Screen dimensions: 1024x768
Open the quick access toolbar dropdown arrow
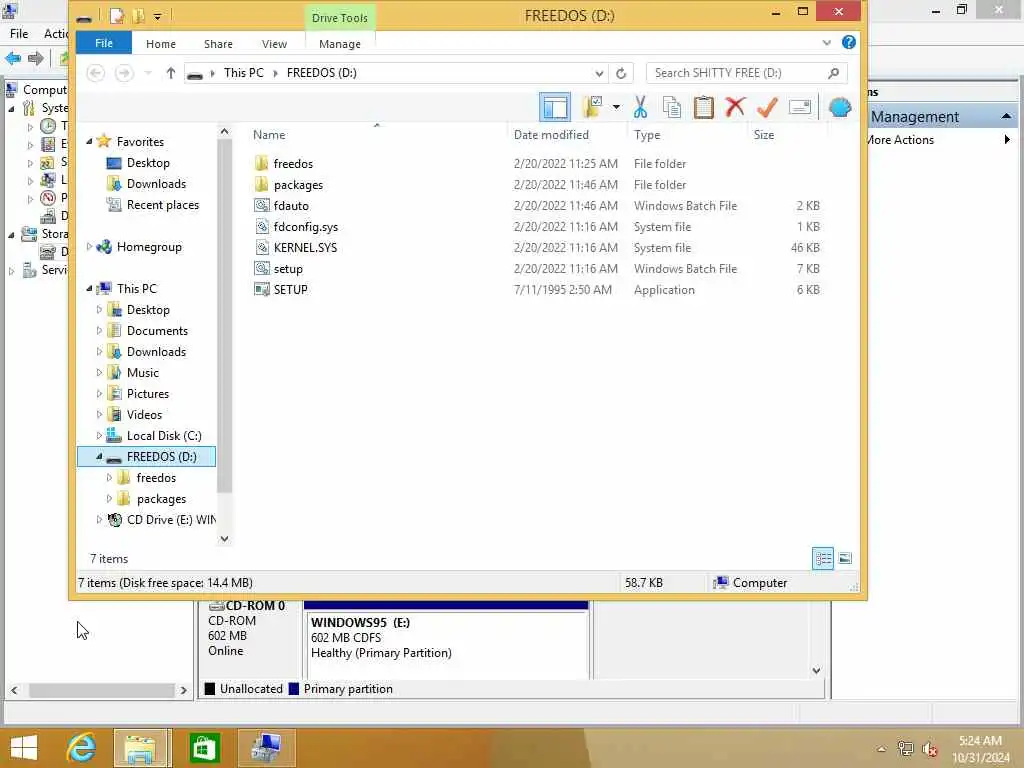[x=157, y=16]
